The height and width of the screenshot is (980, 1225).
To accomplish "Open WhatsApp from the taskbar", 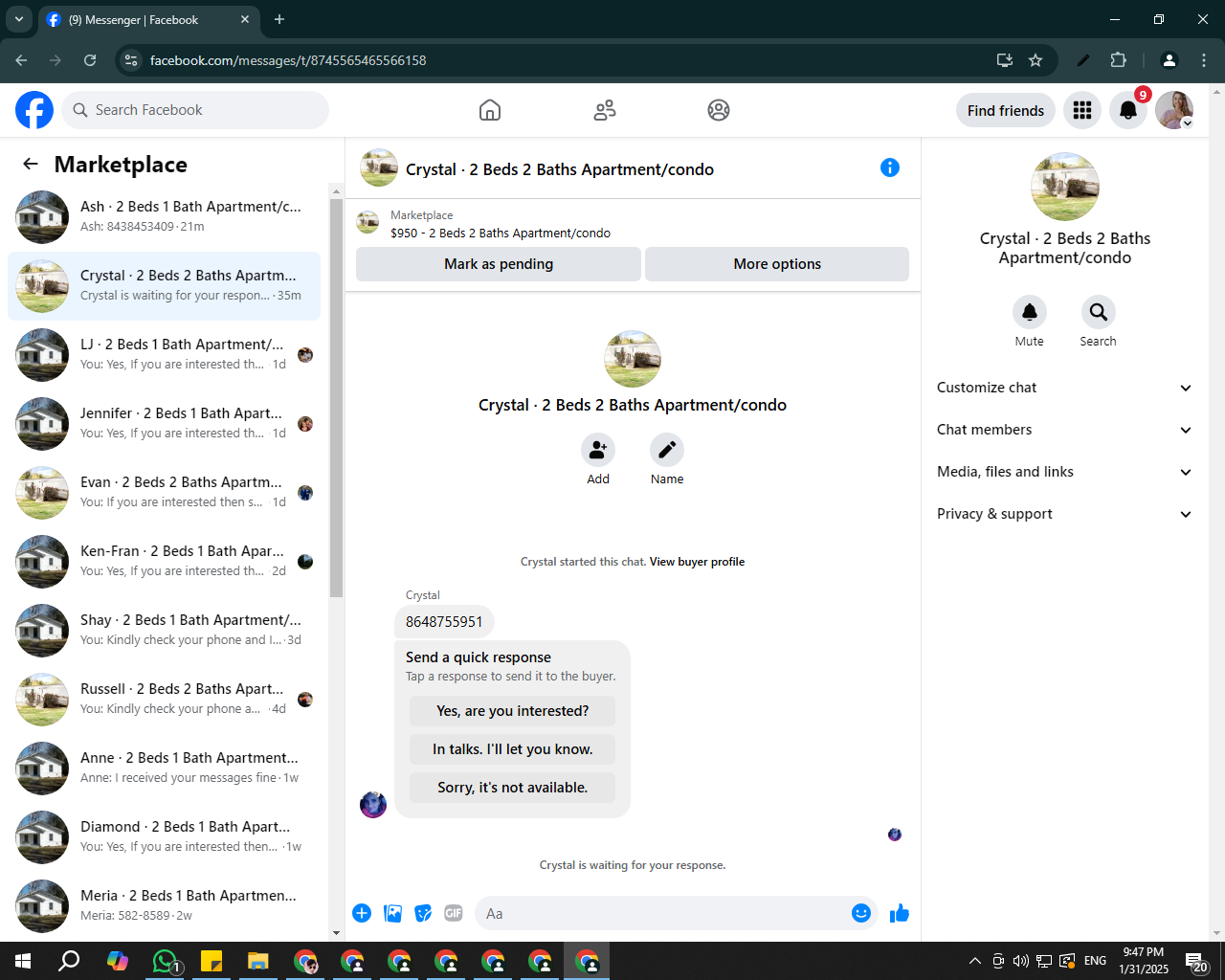I will [165, 961].
